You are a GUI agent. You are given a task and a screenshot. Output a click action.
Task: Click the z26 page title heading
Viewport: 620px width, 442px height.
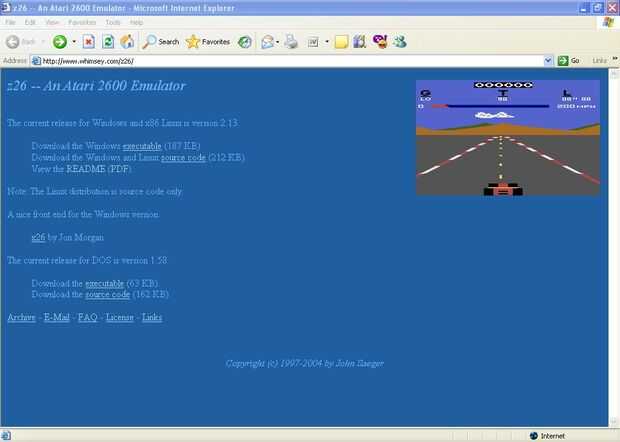96,86
